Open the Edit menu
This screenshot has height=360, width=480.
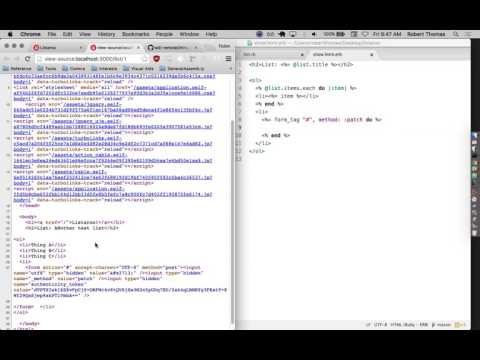[67, 34]
